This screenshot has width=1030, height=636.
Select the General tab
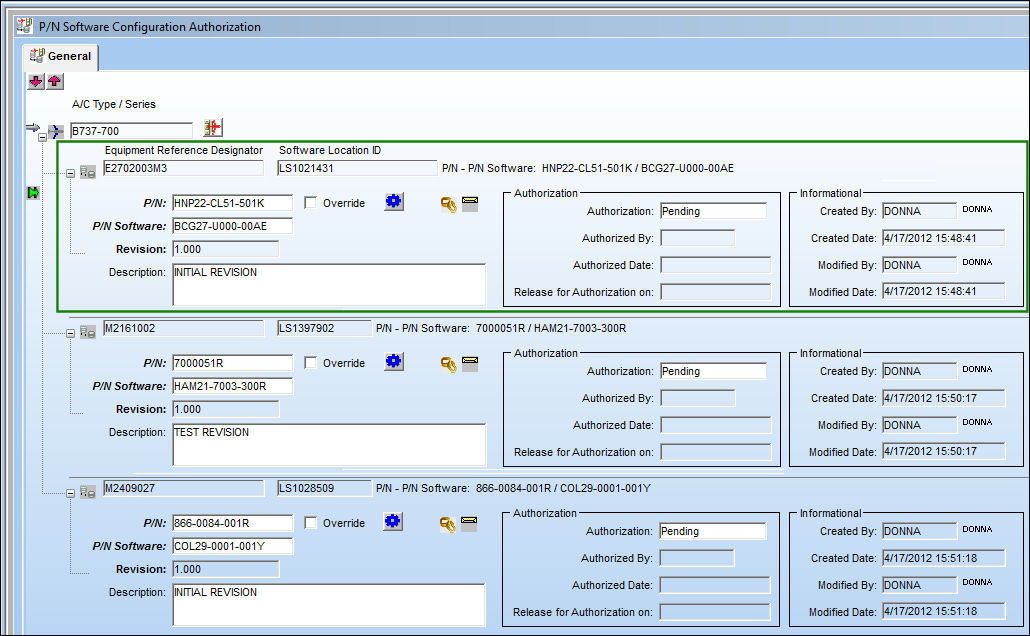pos(60,57)
